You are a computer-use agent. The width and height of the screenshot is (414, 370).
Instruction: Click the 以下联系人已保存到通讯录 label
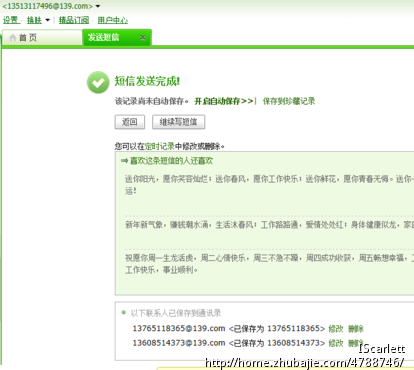pos(176,313)
